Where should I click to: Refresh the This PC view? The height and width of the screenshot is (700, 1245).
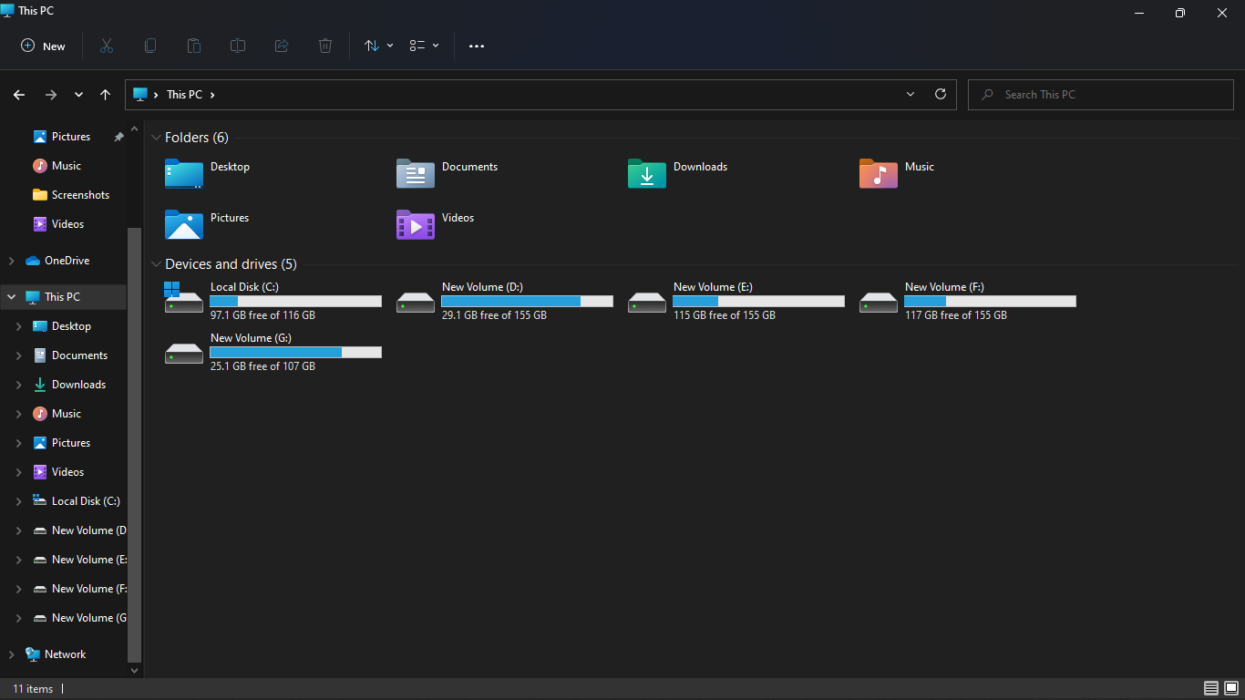(940, 94)
